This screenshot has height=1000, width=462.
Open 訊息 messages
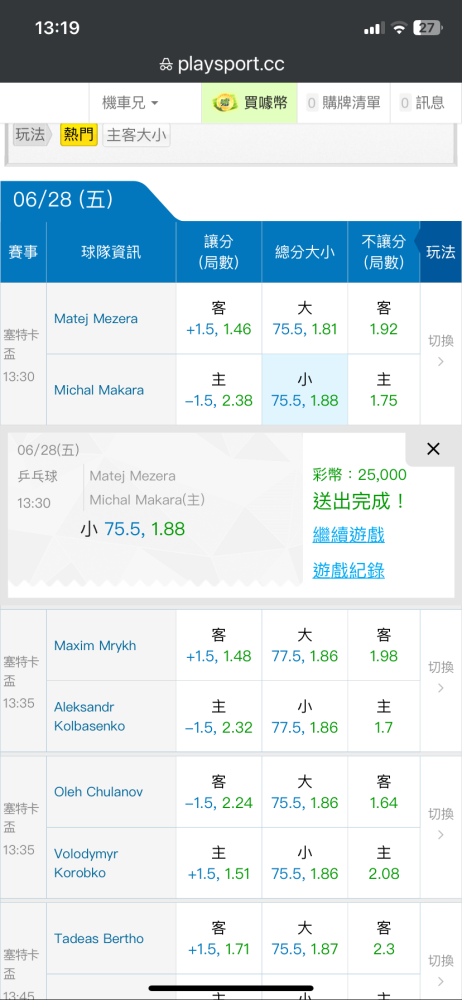(422, 102)
